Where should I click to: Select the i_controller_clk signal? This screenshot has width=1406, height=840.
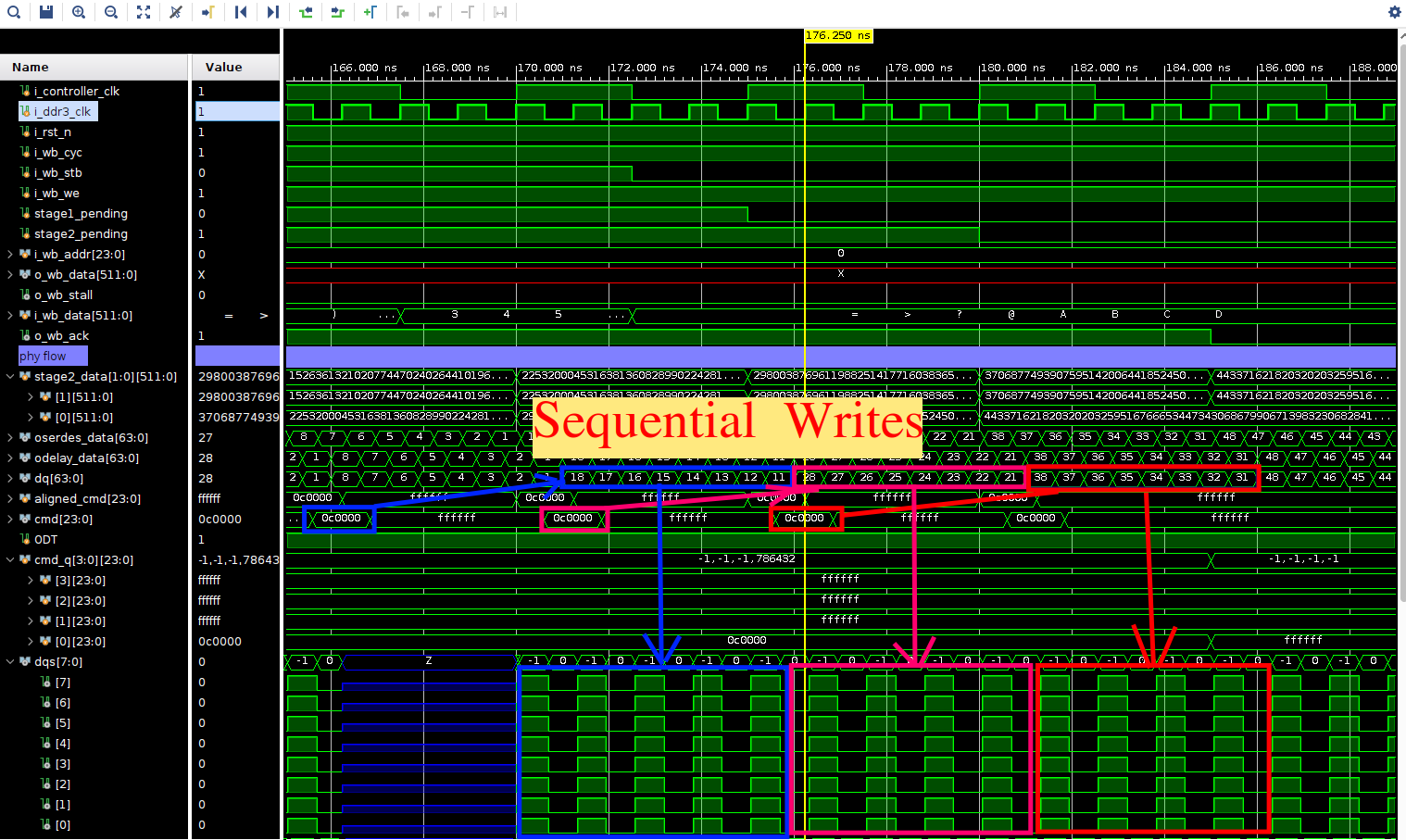click(x=77, y=91)
